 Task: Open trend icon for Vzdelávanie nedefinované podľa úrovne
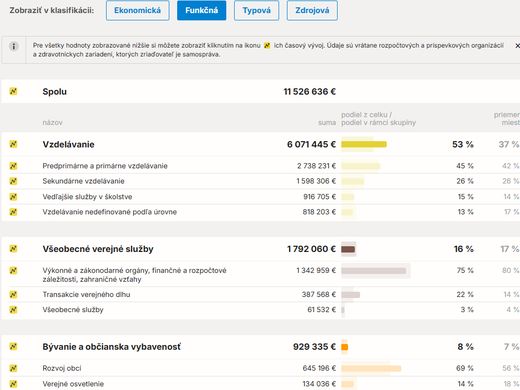pyautogui.click(x=13, y=212)
